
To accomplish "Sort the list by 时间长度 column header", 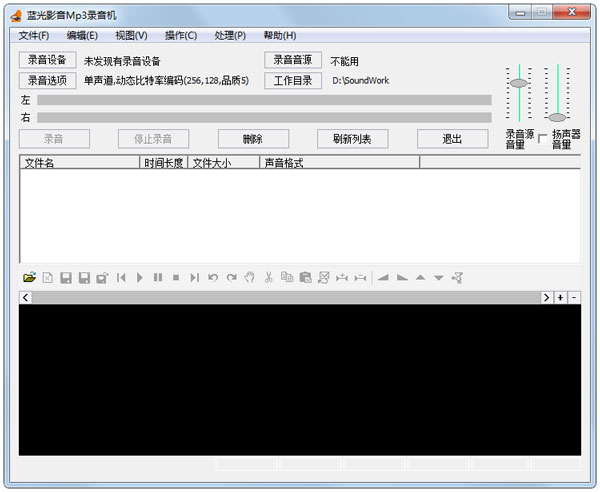I will (x=163, y=163).
